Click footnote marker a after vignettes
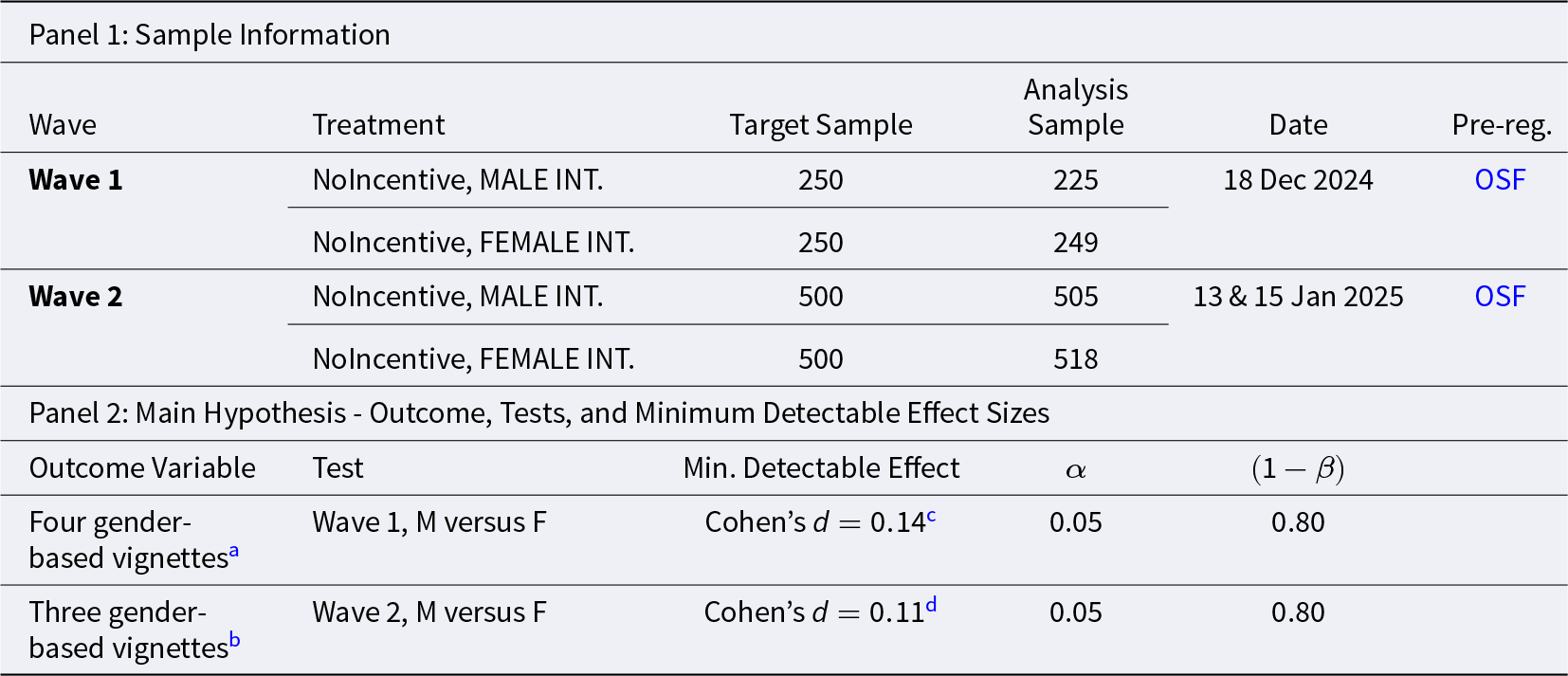Image resolution: width=1568 pixels, height=676 pixels. click(234, 550)
